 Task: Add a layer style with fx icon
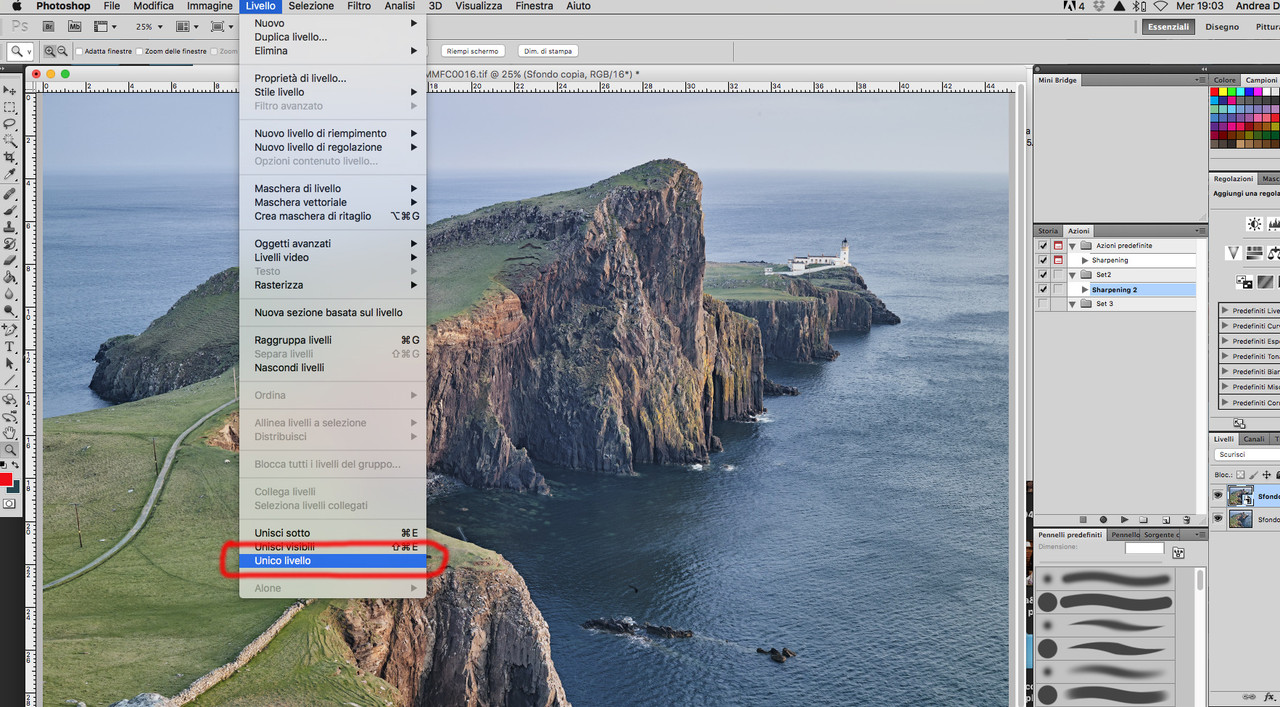click(1269, 697)
